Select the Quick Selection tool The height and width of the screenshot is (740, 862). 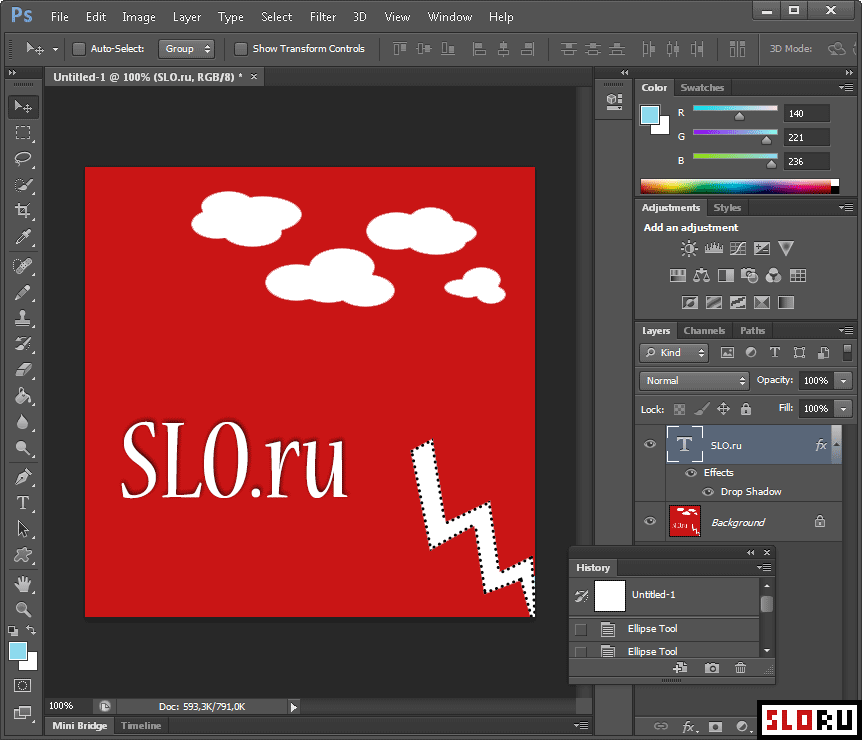click(x=23, y=185)
